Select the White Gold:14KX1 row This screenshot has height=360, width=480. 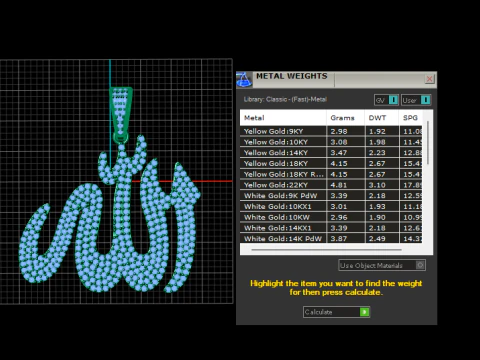tap(331, 228)
